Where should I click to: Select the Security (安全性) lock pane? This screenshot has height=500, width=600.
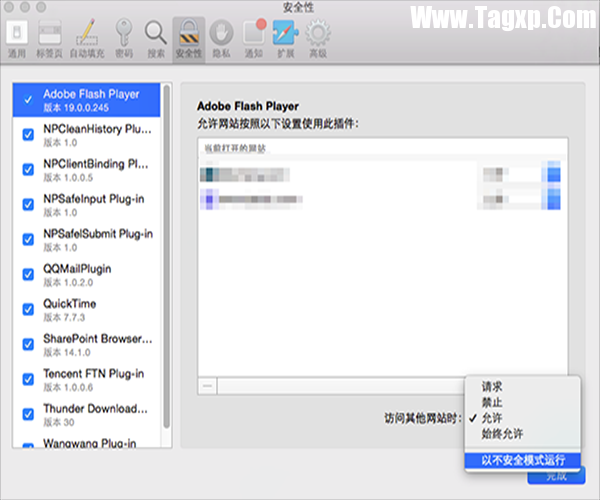point(189,39)
